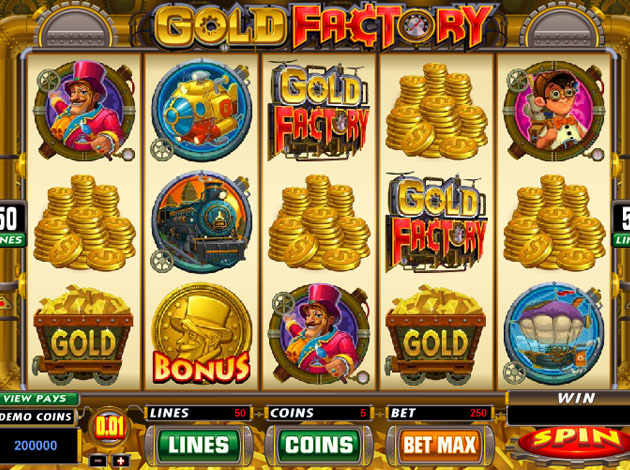Image resolution: width=630 pixels, height=470 pixels.
Task: Click the orange Bet Max button
Action: pos(440,445)
